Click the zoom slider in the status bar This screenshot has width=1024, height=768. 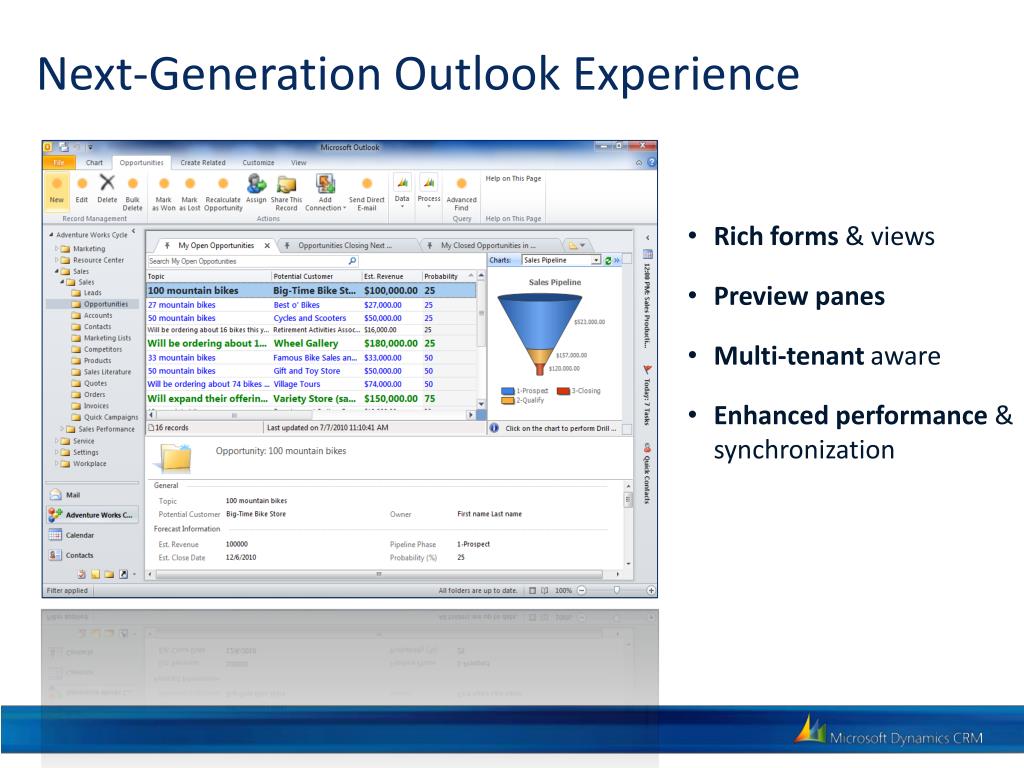coord(616,590)
